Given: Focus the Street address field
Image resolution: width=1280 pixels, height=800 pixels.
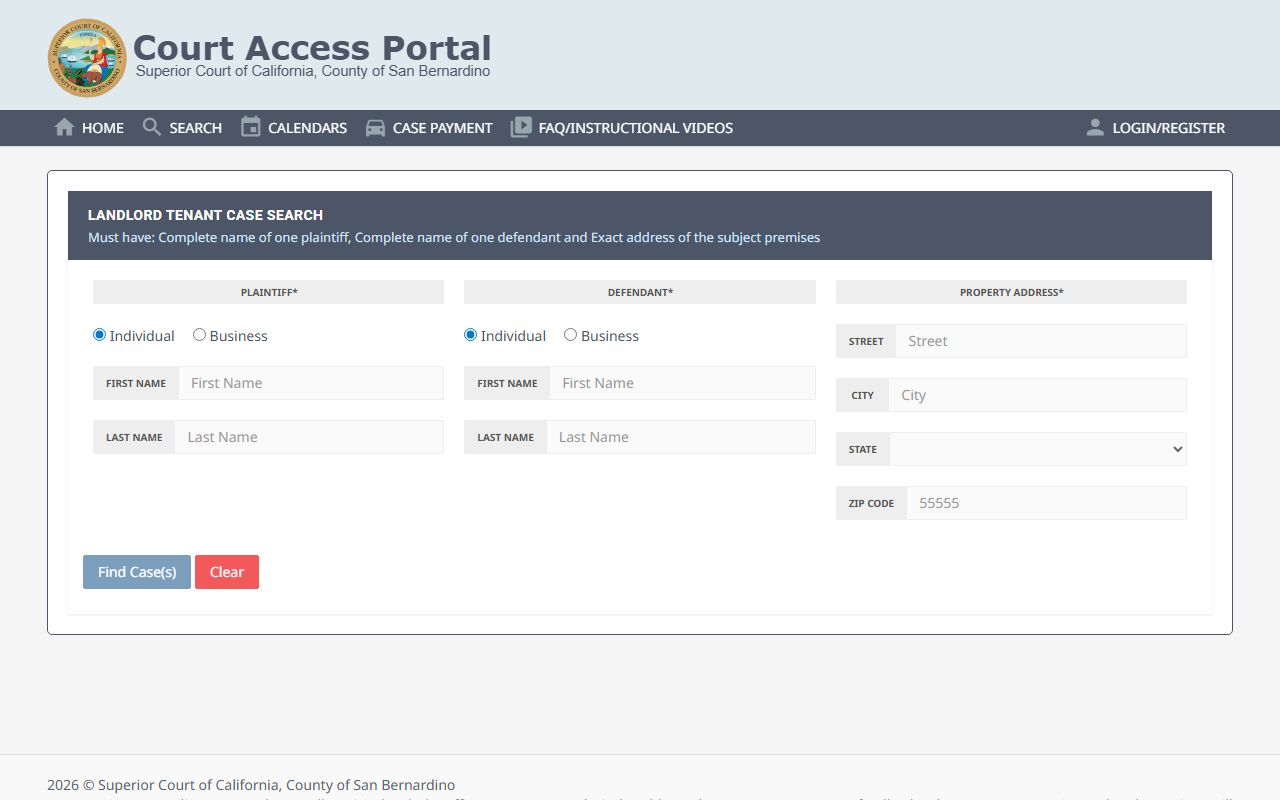Looking at the screenshot, I should pos(1041,341).
